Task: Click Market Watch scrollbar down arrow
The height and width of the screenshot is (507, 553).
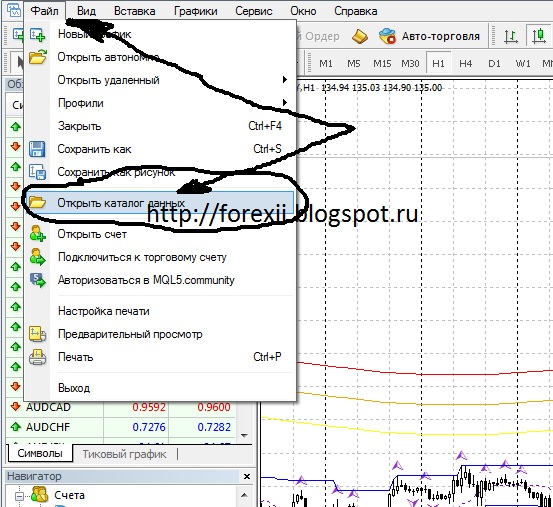Action: [244, 436]
